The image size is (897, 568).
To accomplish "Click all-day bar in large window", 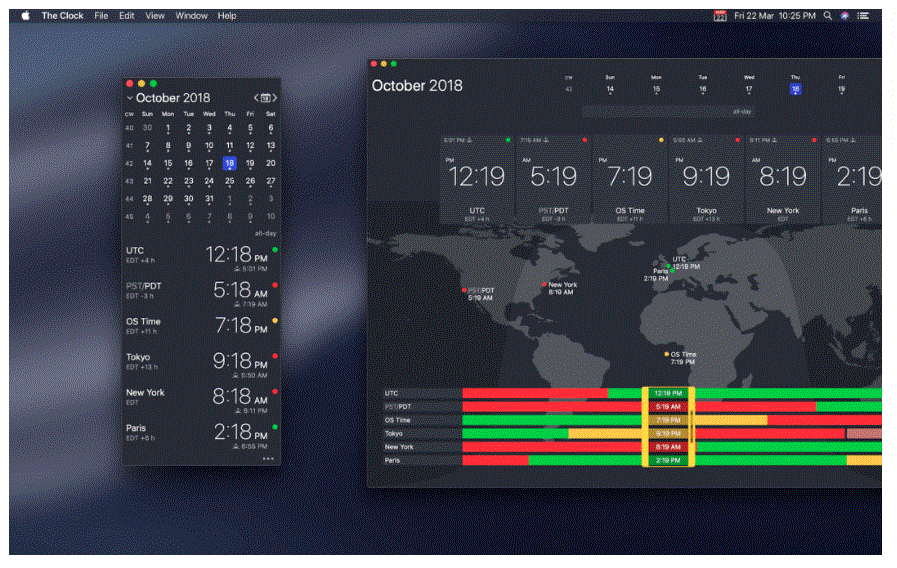I will [668, 112].
